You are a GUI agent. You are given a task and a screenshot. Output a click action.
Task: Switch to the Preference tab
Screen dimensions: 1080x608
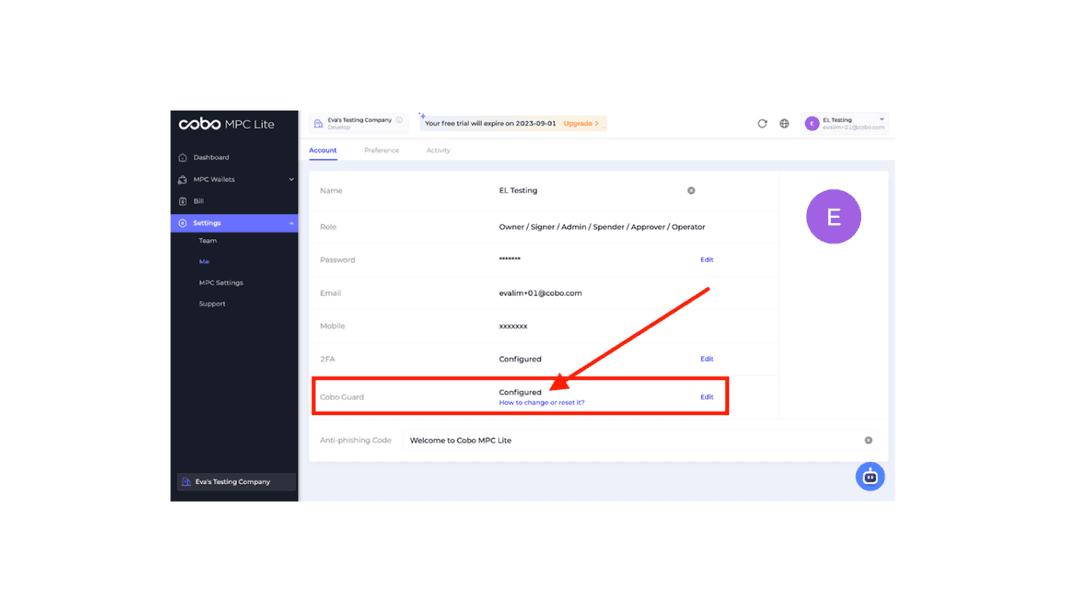[381, 151]
